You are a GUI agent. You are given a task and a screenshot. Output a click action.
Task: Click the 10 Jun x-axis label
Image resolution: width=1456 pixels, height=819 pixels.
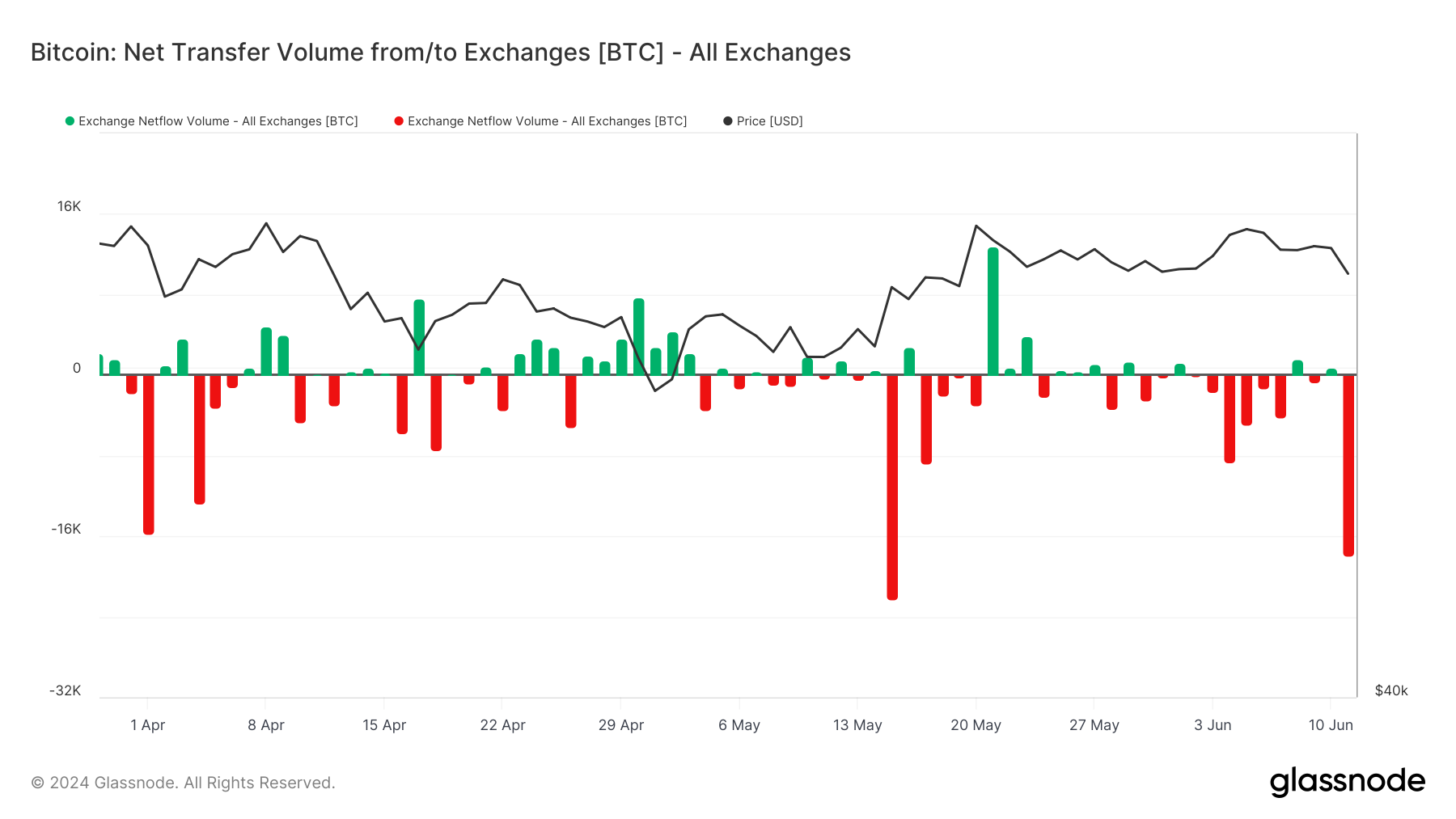[x=1331, y=725]
